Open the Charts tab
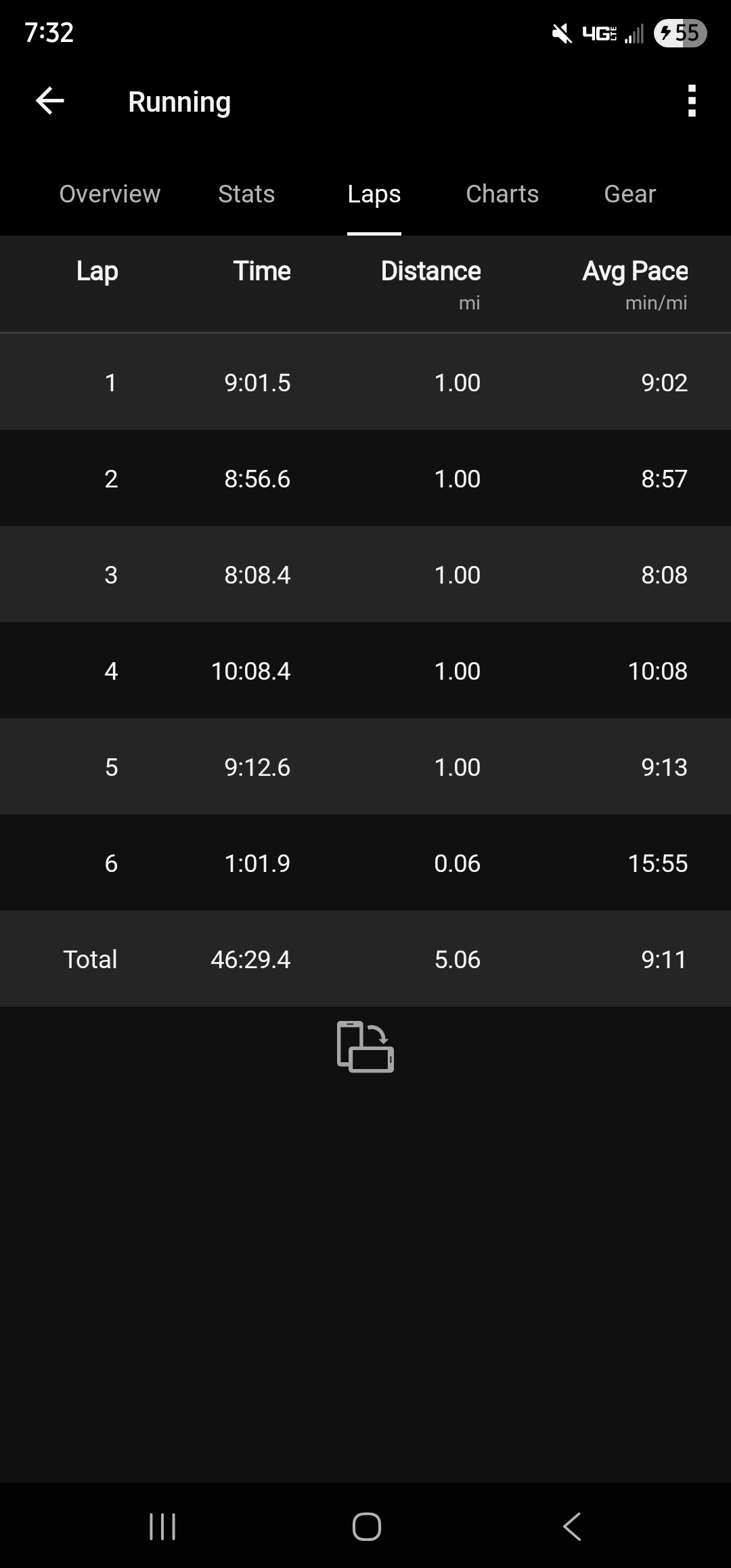731x1568 pixels. click(502, 194)
